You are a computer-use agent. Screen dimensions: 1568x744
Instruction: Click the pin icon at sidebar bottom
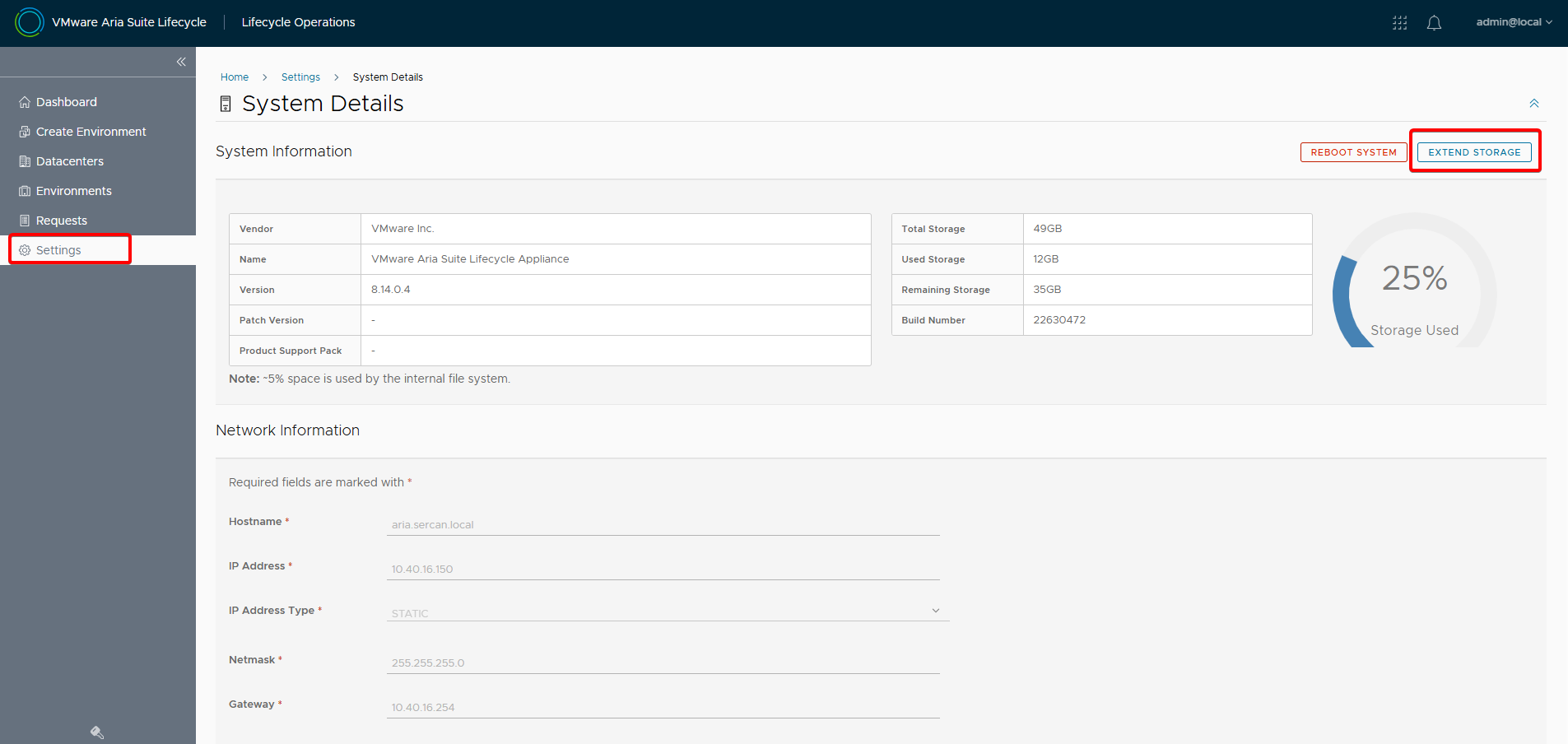[x=97, y=732]
